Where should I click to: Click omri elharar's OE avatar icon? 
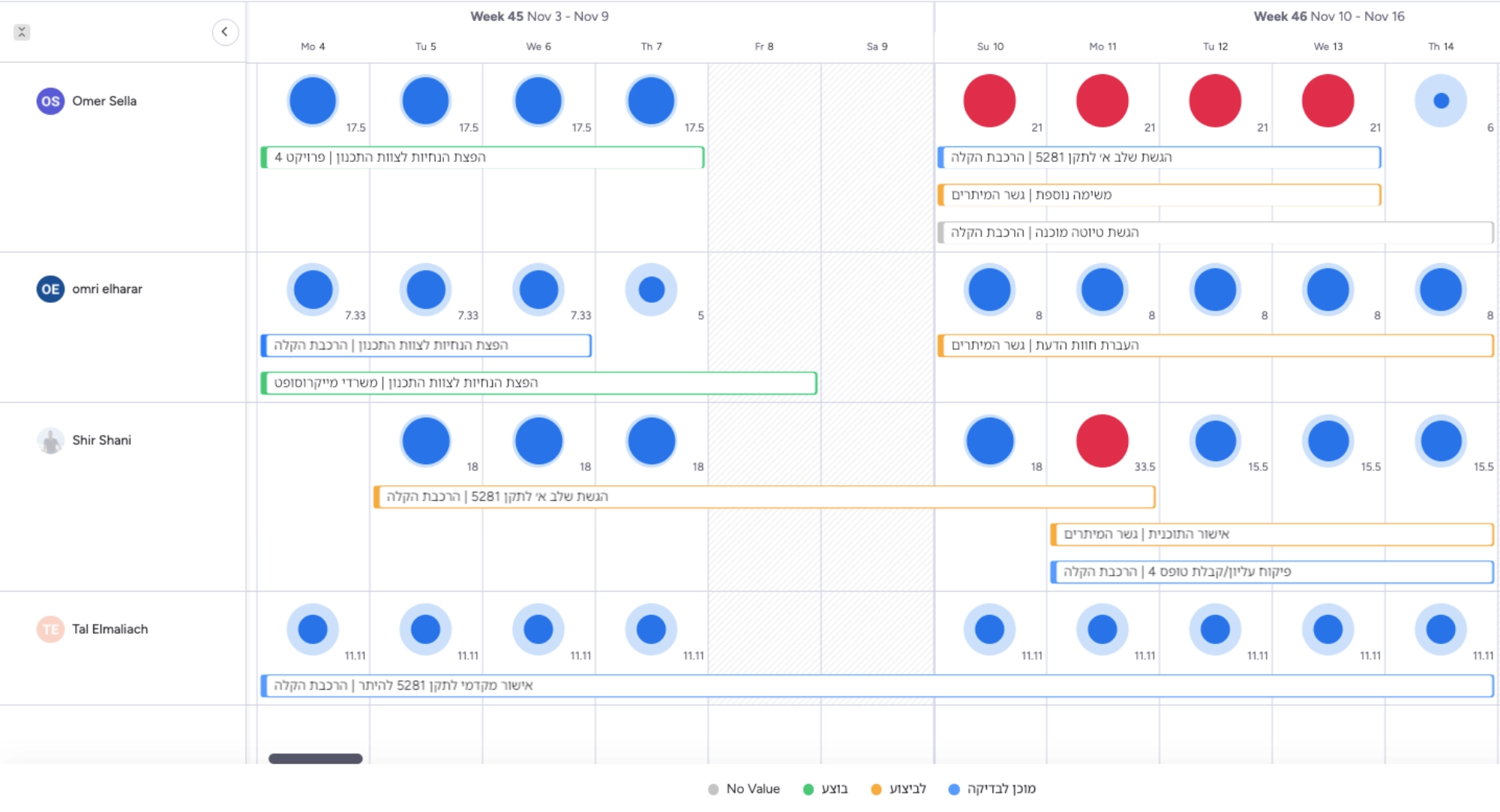(50, 289)
